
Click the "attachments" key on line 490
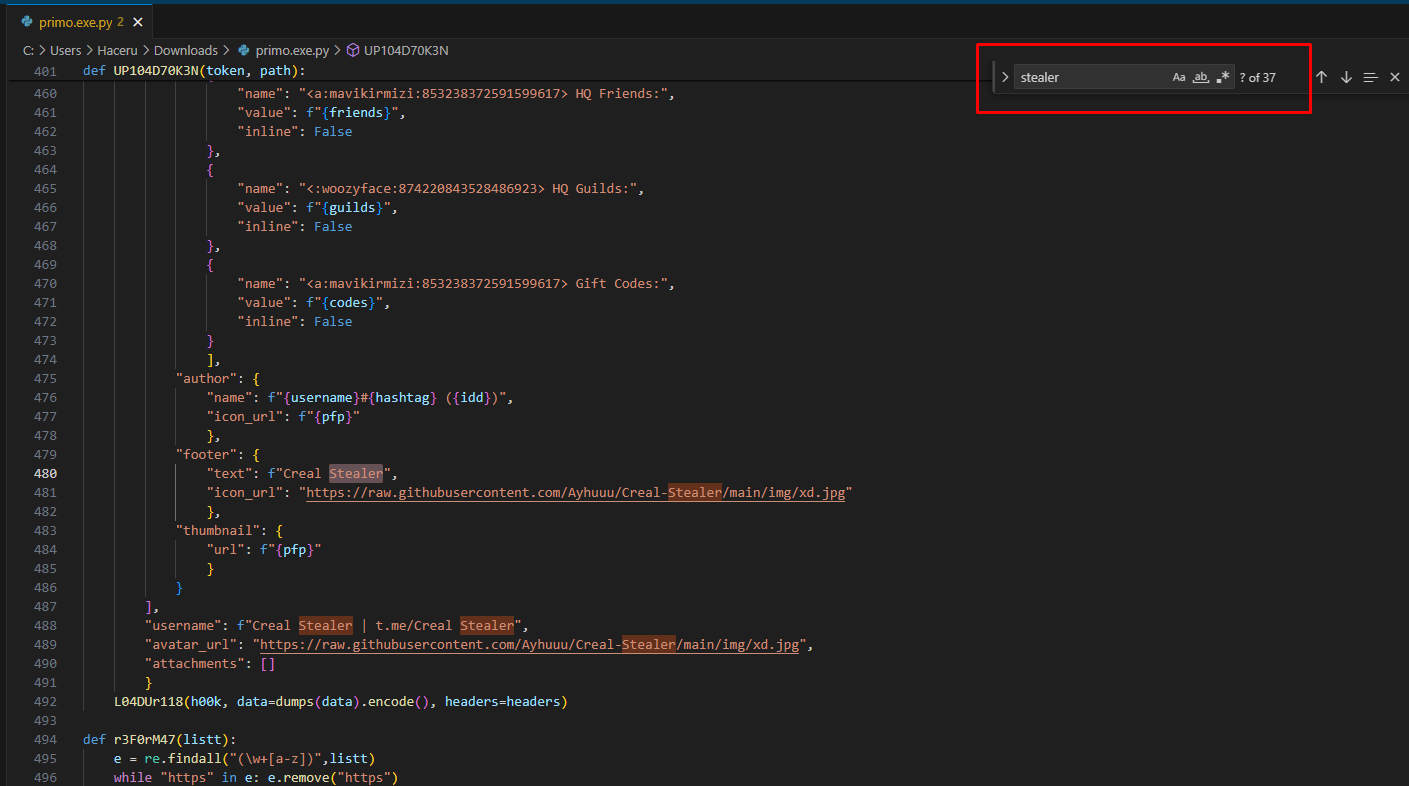(x=194, y=664)
